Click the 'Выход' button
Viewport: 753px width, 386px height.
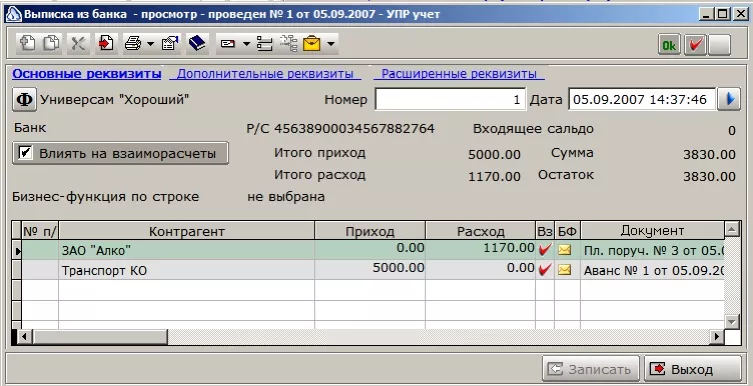tap(693, 369)
